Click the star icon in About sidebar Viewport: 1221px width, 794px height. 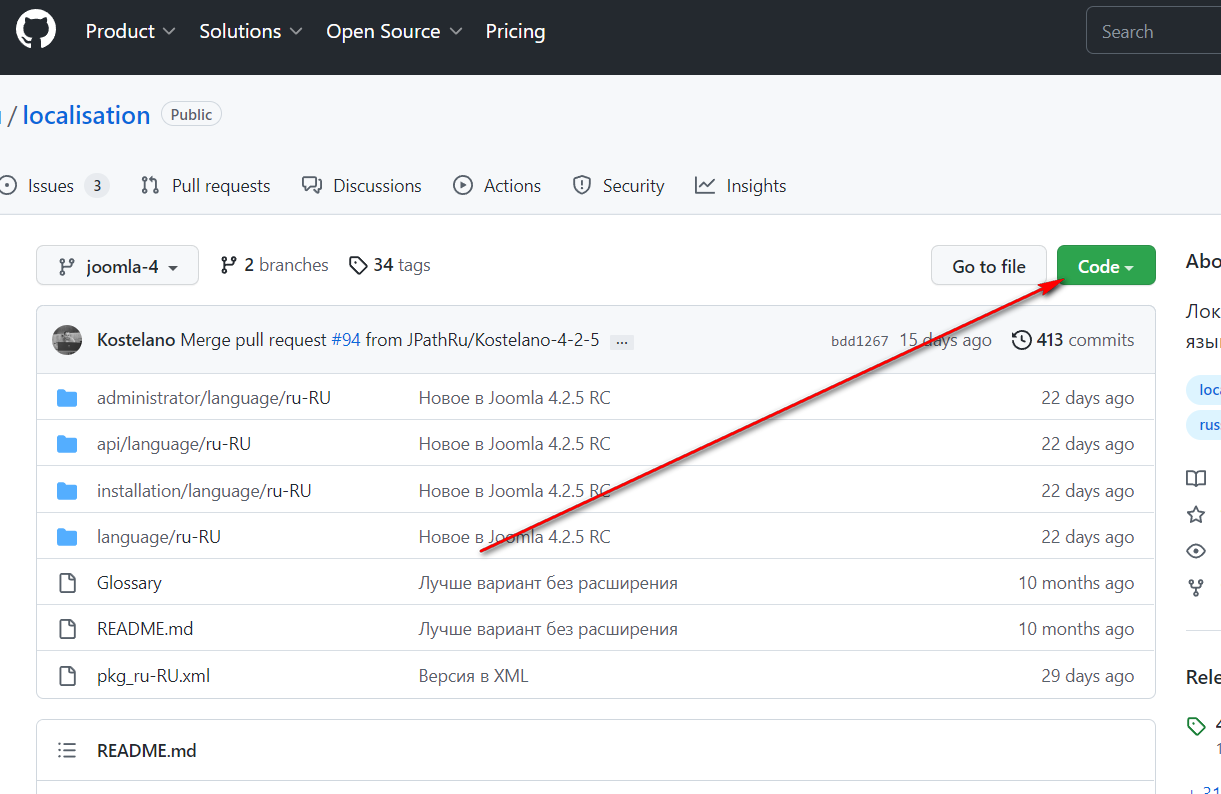coord(1196,514)
